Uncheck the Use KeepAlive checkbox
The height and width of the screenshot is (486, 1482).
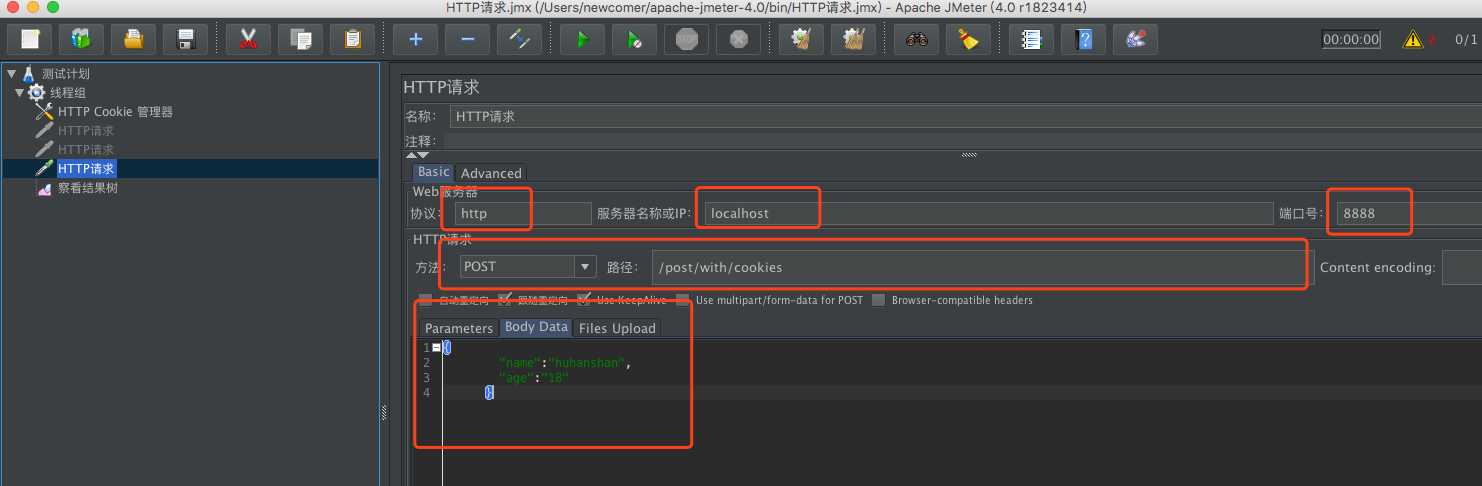click(x=584, y=300)
